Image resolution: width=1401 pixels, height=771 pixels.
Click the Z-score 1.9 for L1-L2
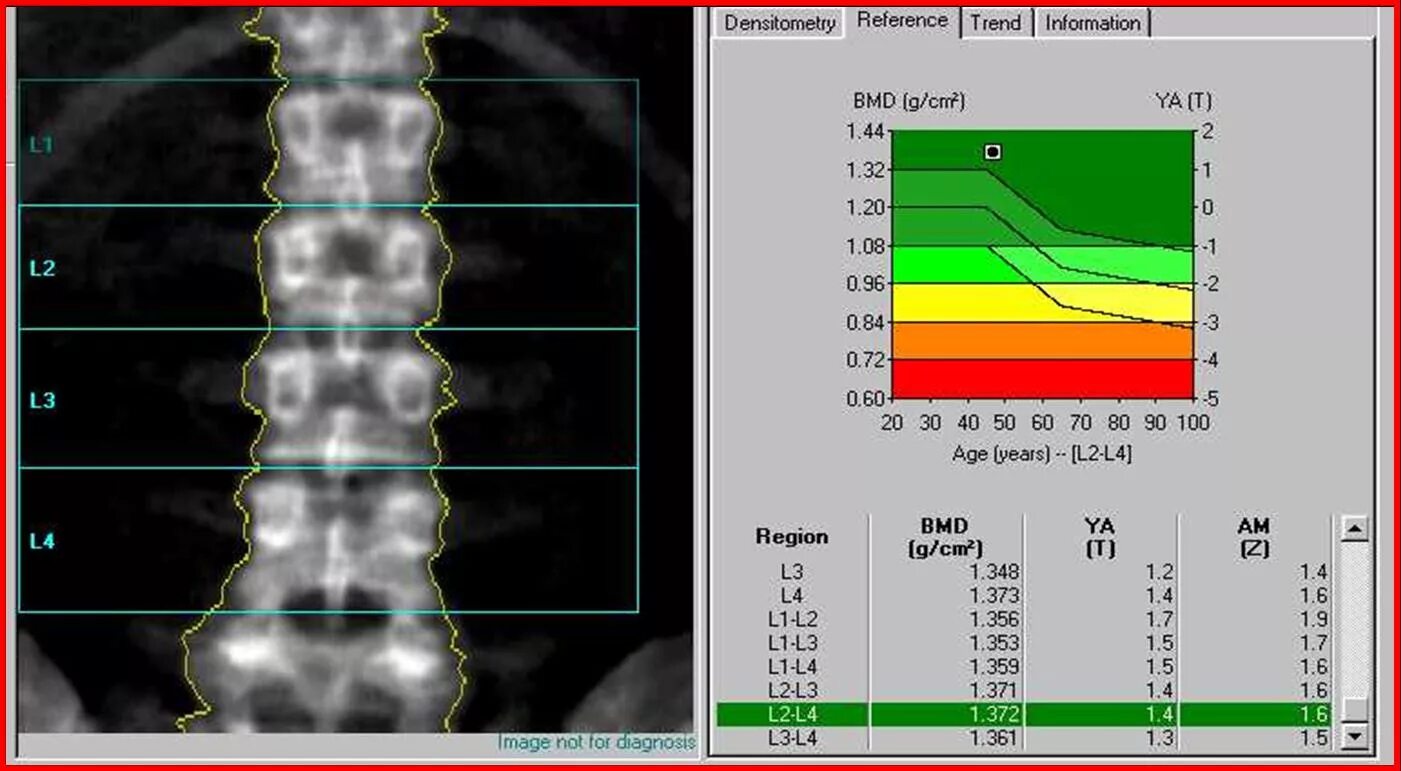pos(1314,620)
